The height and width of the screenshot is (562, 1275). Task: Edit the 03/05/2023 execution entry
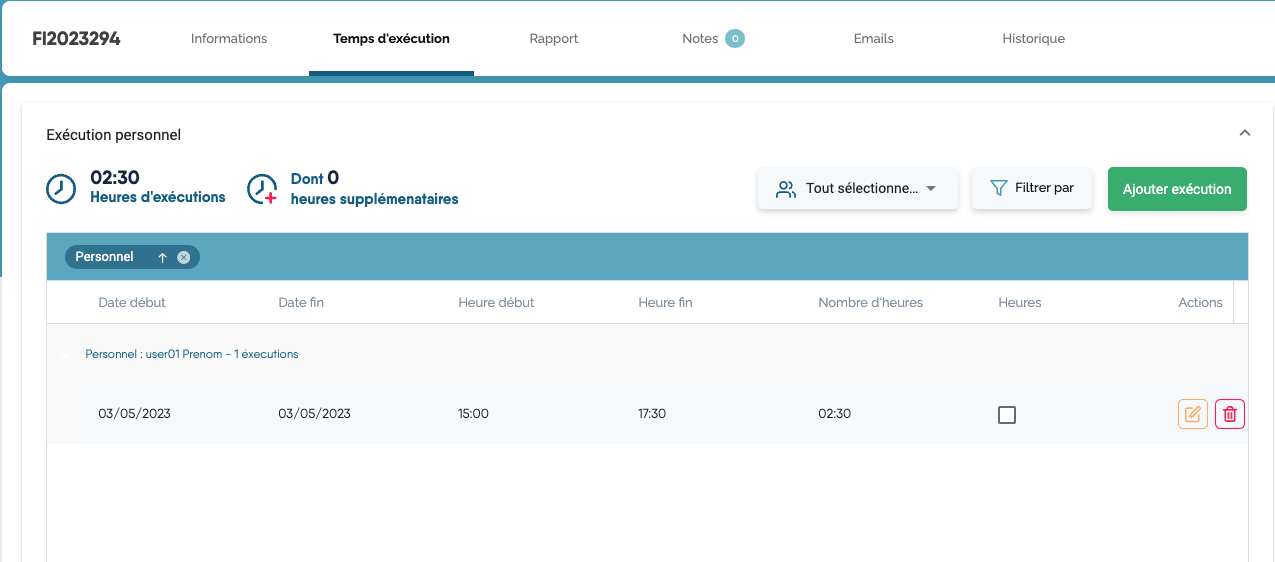1192,414
